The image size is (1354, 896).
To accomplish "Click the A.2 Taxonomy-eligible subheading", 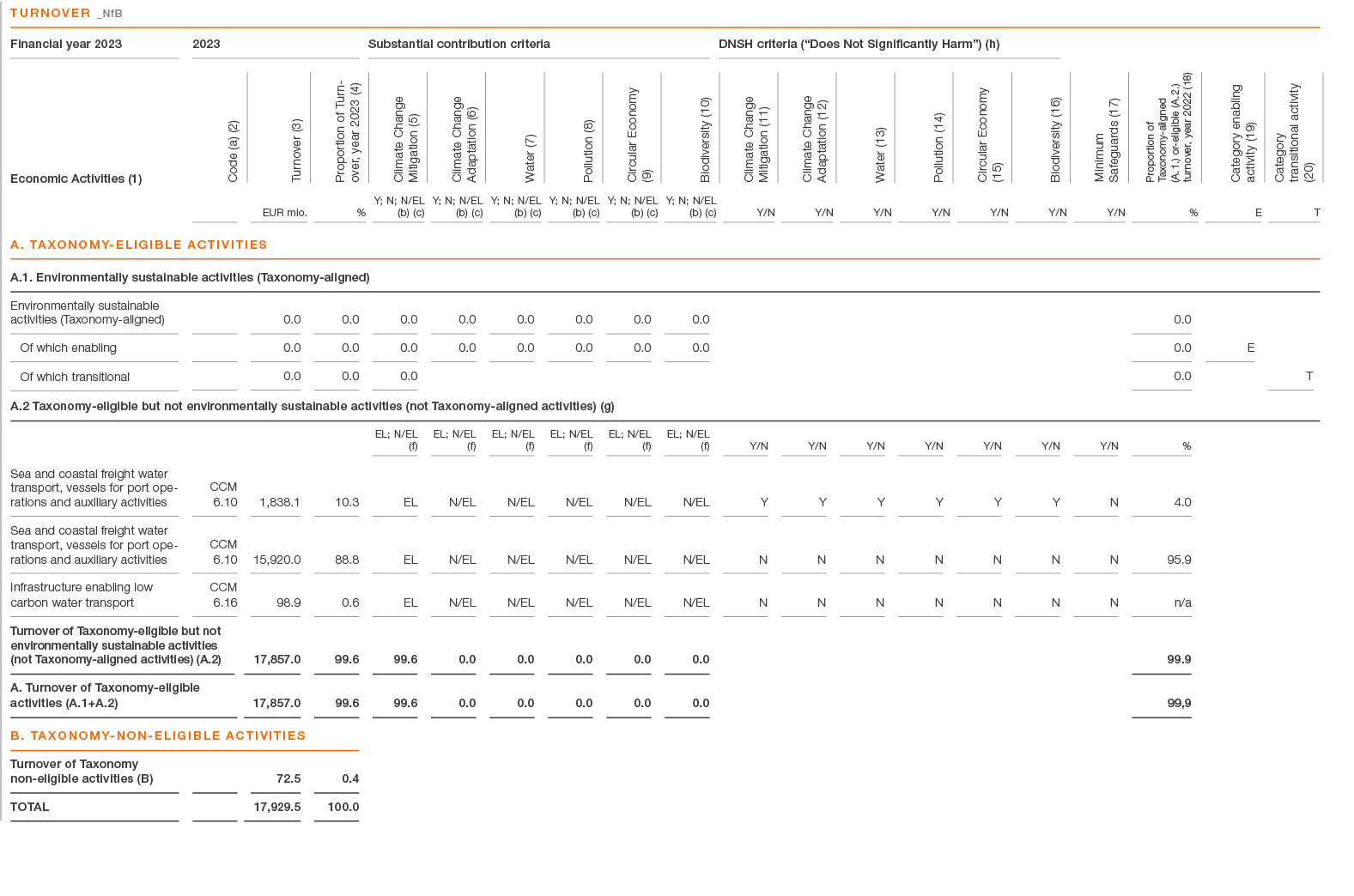I will (313, 406).
